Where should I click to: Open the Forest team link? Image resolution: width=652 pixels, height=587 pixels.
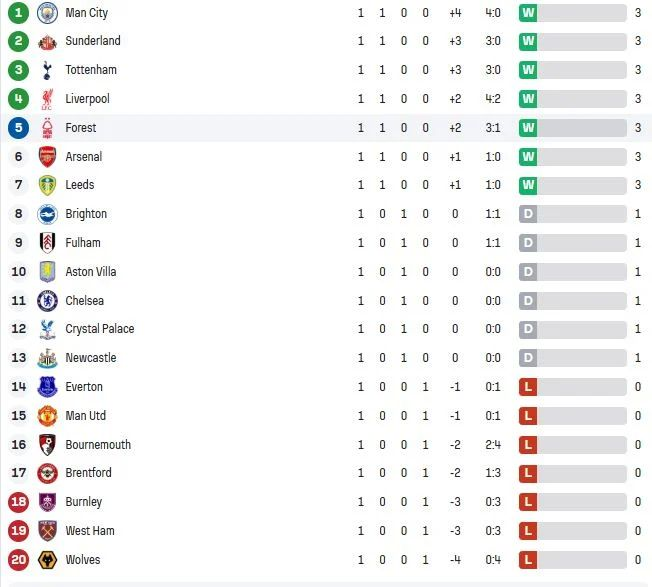click(x=81, y=128)
